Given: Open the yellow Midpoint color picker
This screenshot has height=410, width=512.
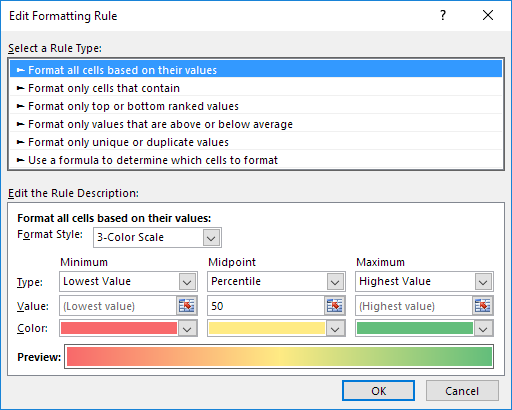Looking at the screenshot, I should click(x=276, y=328).
